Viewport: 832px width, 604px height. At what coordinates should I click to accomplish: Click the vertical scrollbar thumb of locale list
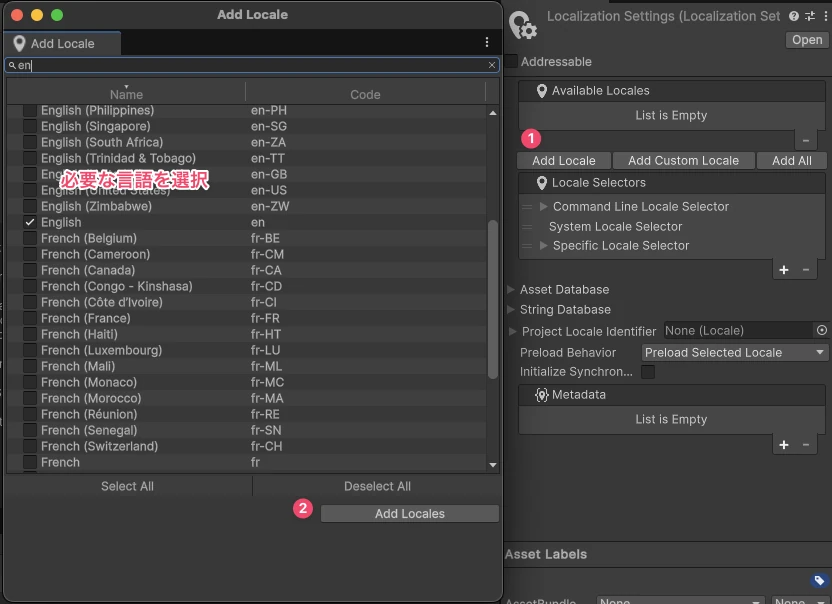click(492, 299)
